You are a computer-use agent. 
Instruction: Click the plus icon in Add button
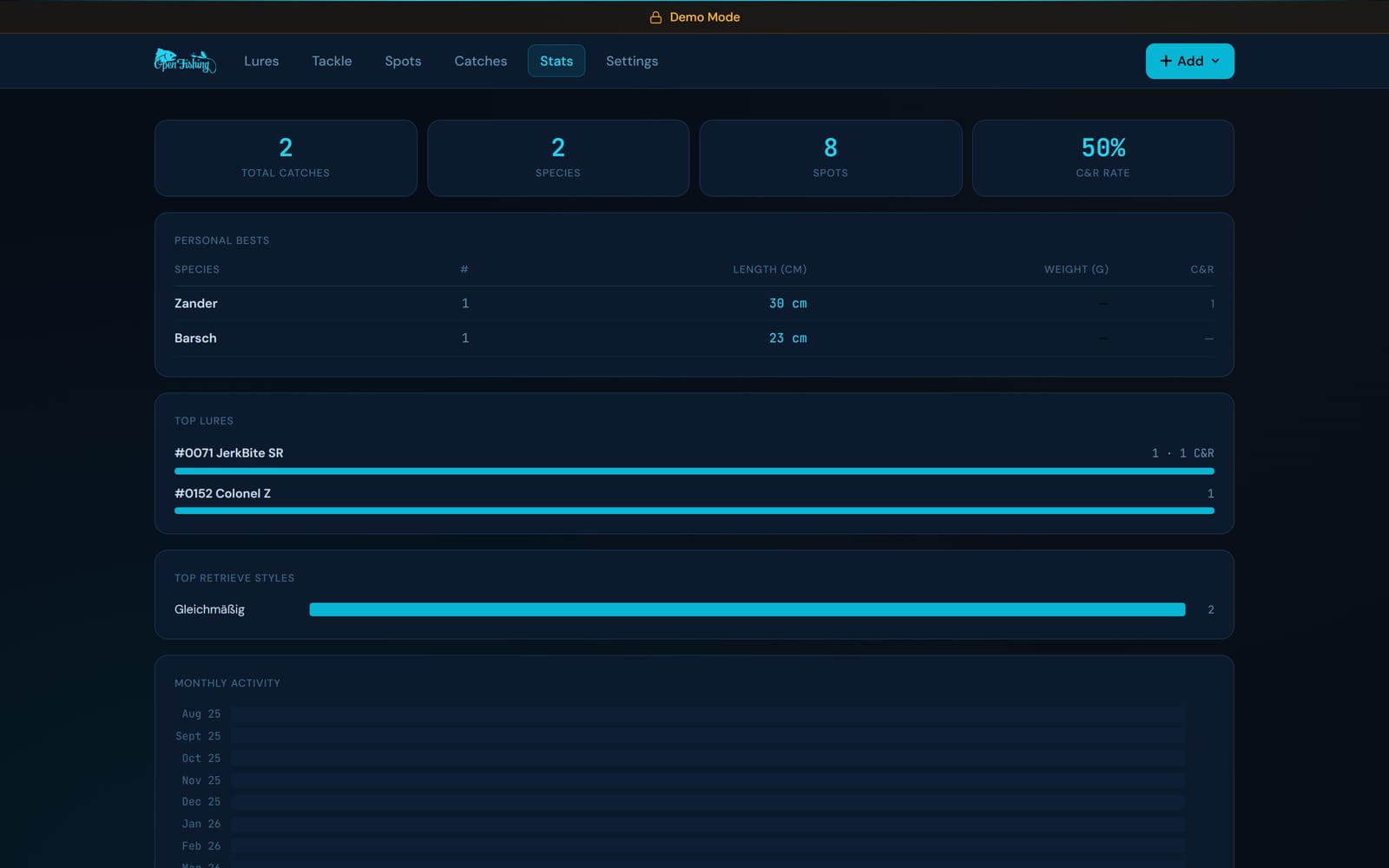point(1166,61)
